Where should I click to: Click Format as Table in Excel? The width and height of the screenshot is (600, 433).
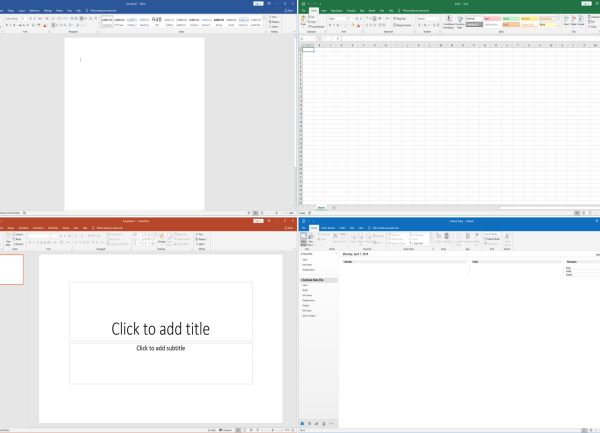pos(460,22)
